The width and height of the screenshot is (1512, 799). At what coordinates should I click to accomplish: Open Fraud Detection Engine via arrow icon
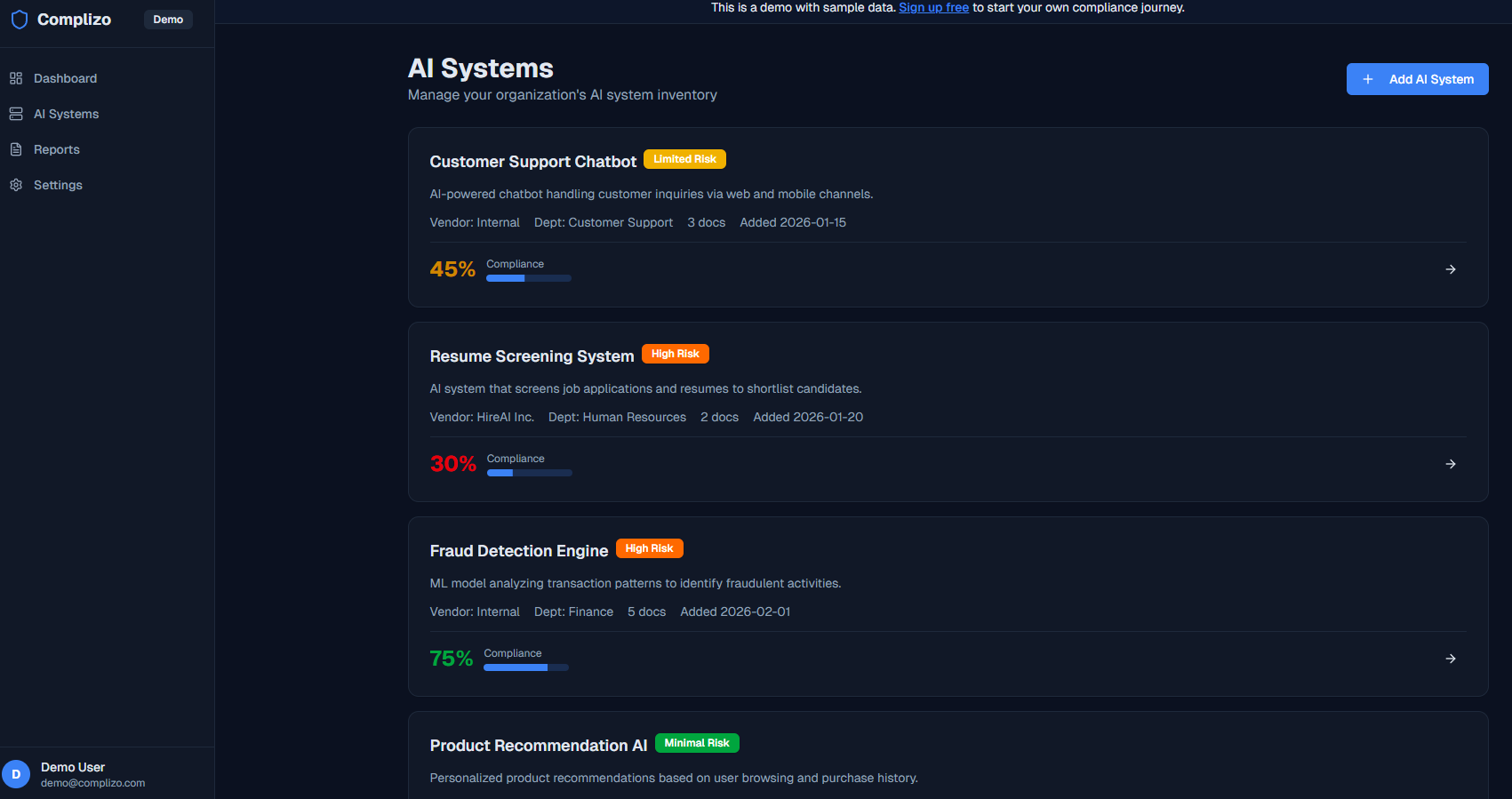[x=1451, y=659]
